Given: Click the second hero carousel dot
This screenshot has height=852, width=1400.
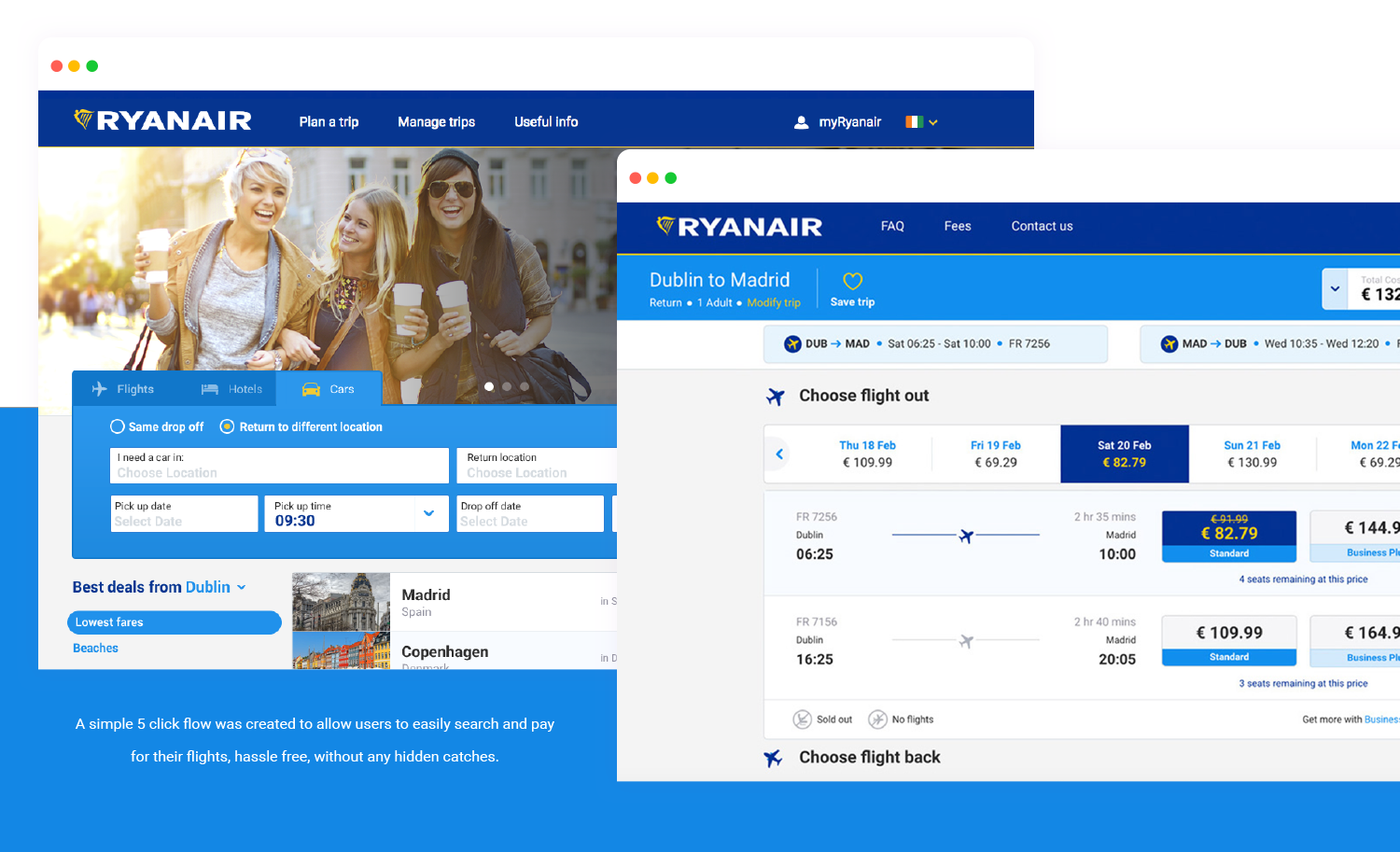Looking at the screenshot, I should tap(507, 386).
